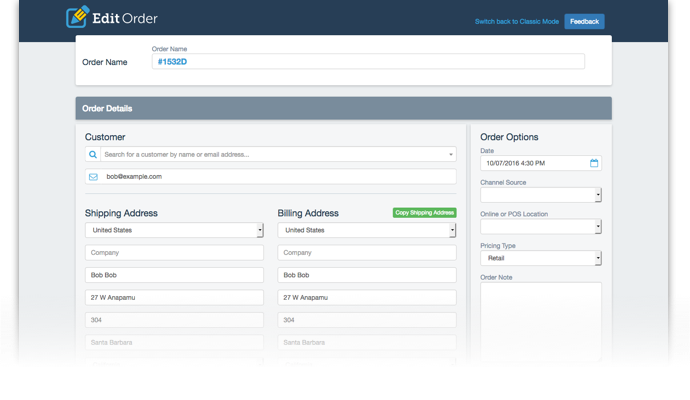Click billing apartment field 304
The image size is (690, 400).
coord(367,320)
